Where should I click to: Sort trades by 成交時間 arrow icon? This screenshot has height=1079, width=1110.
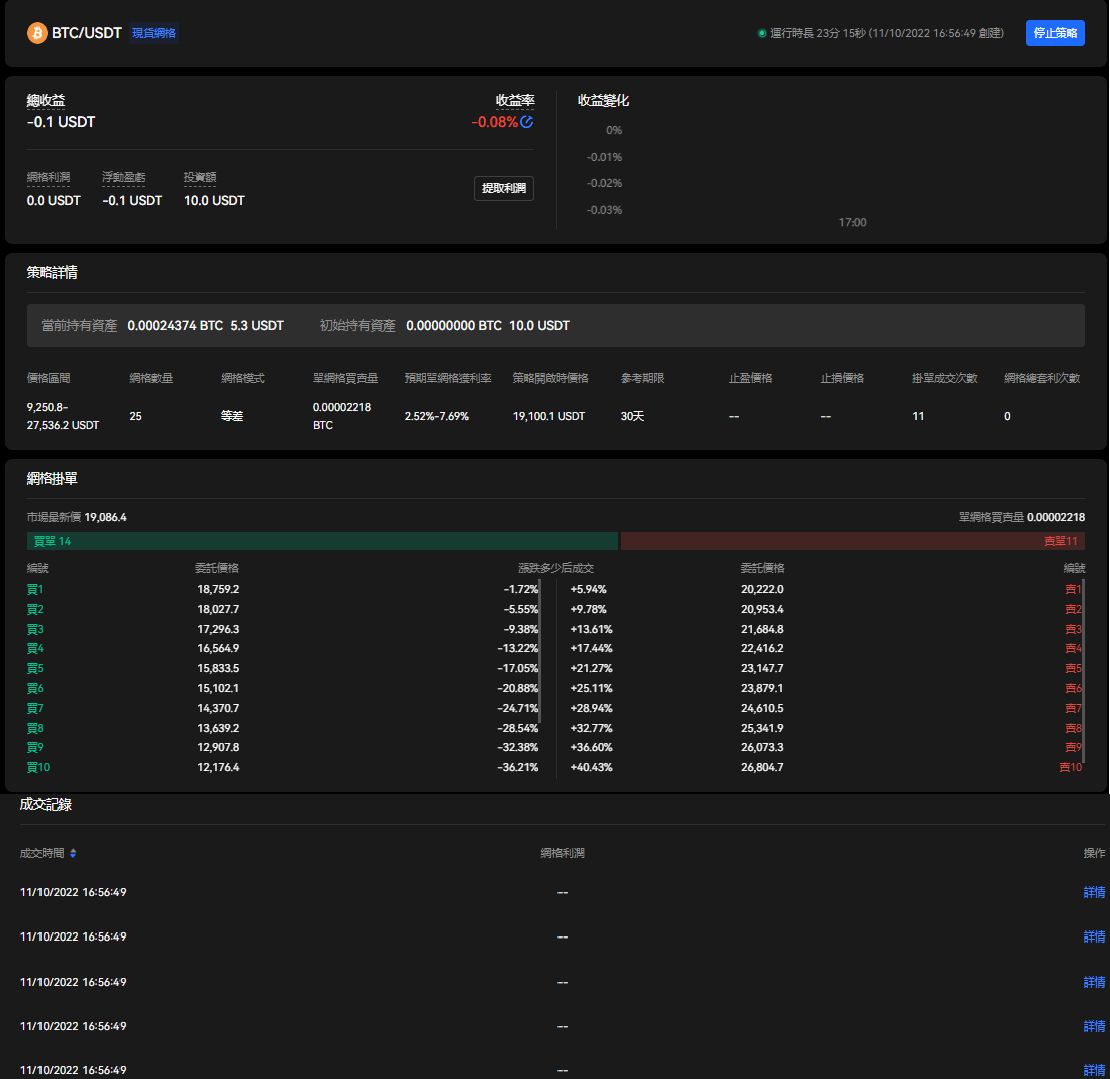(73, 854)
